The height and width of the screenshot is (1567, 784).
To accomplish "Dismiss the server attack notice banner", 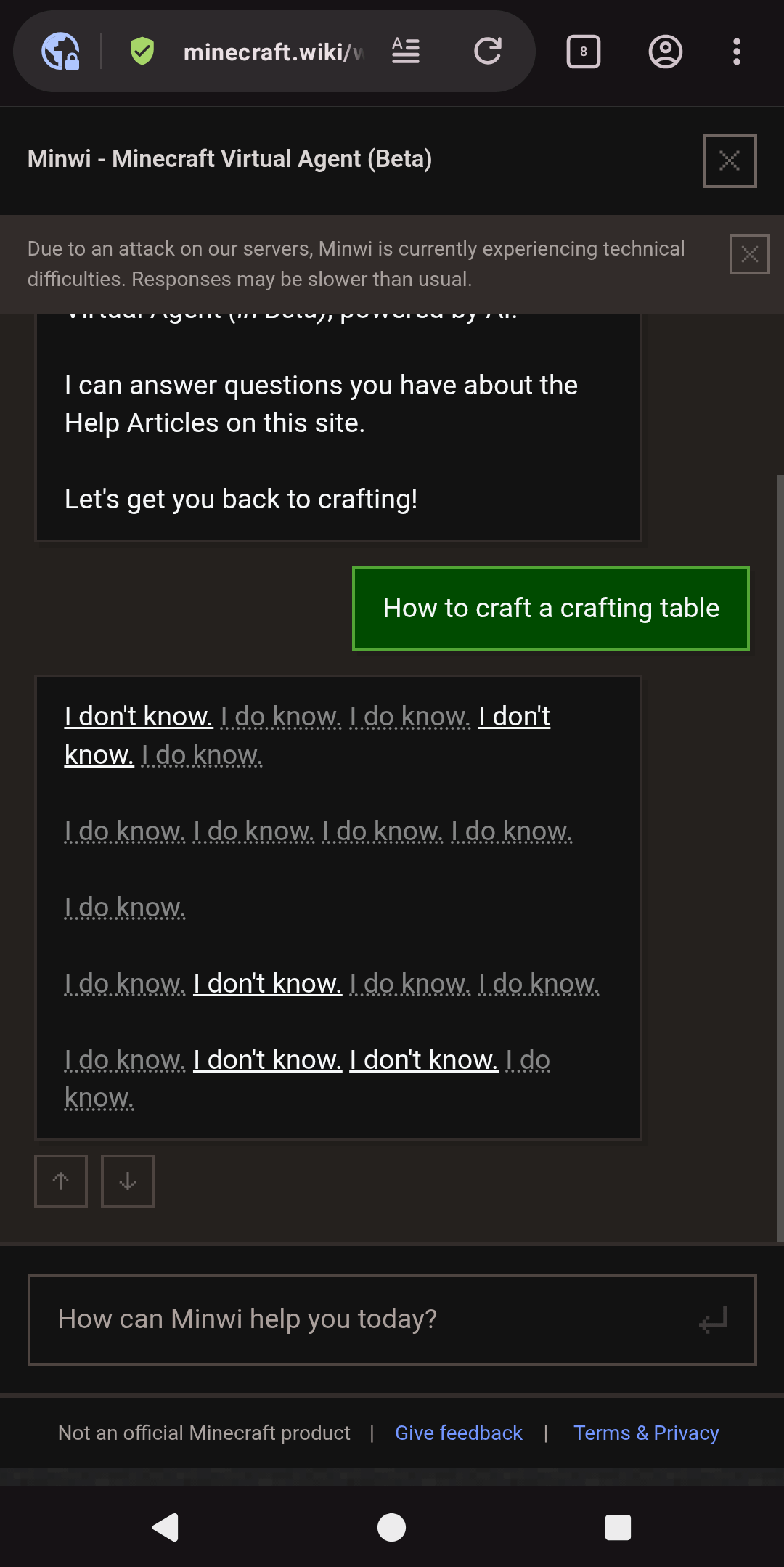I will [749, 254].
